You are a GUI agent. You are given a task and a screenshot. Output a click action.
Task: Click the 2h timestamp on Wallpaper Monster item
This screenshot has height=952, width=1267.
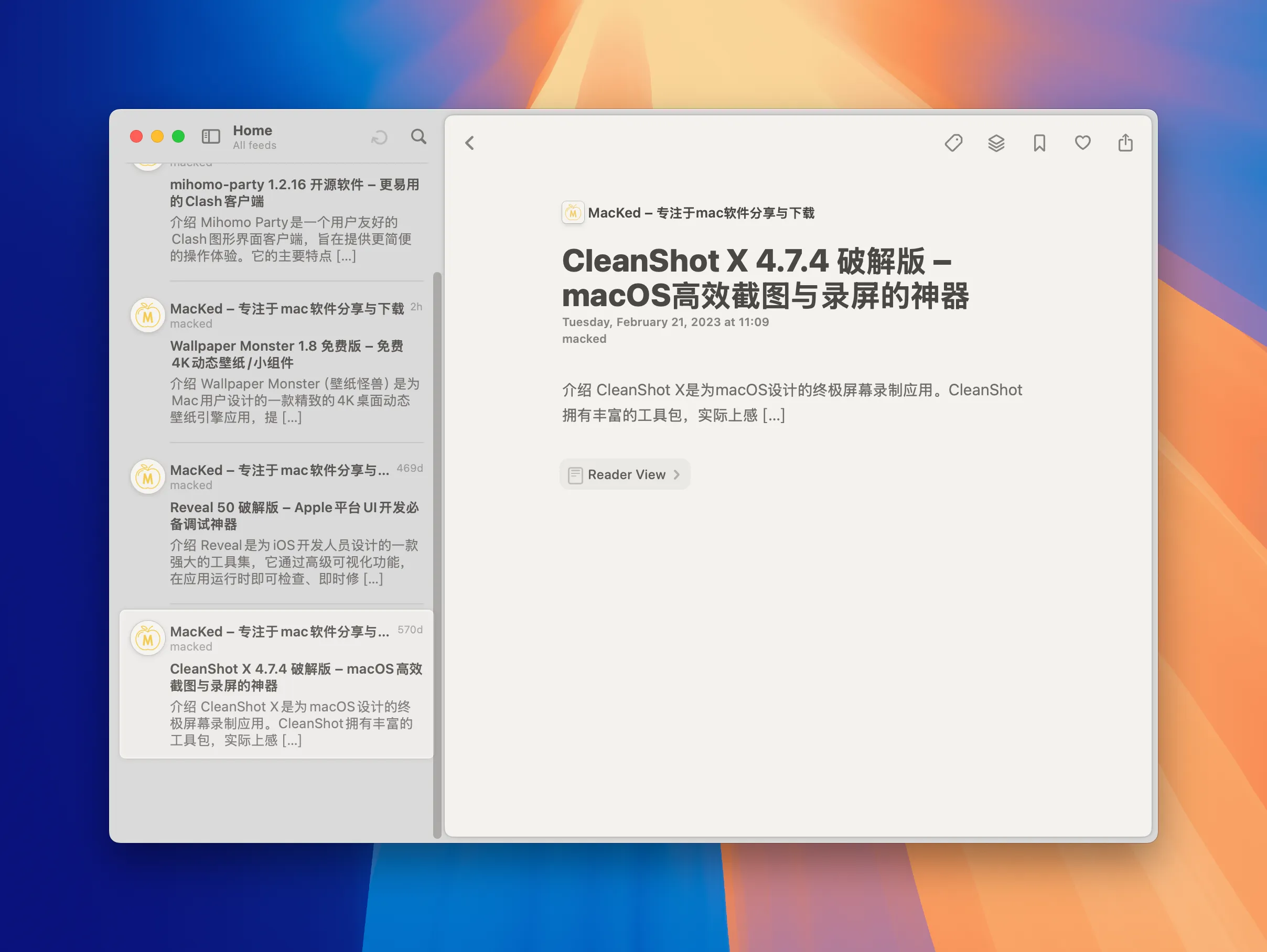pyautogui.click(x=416, y=307)
